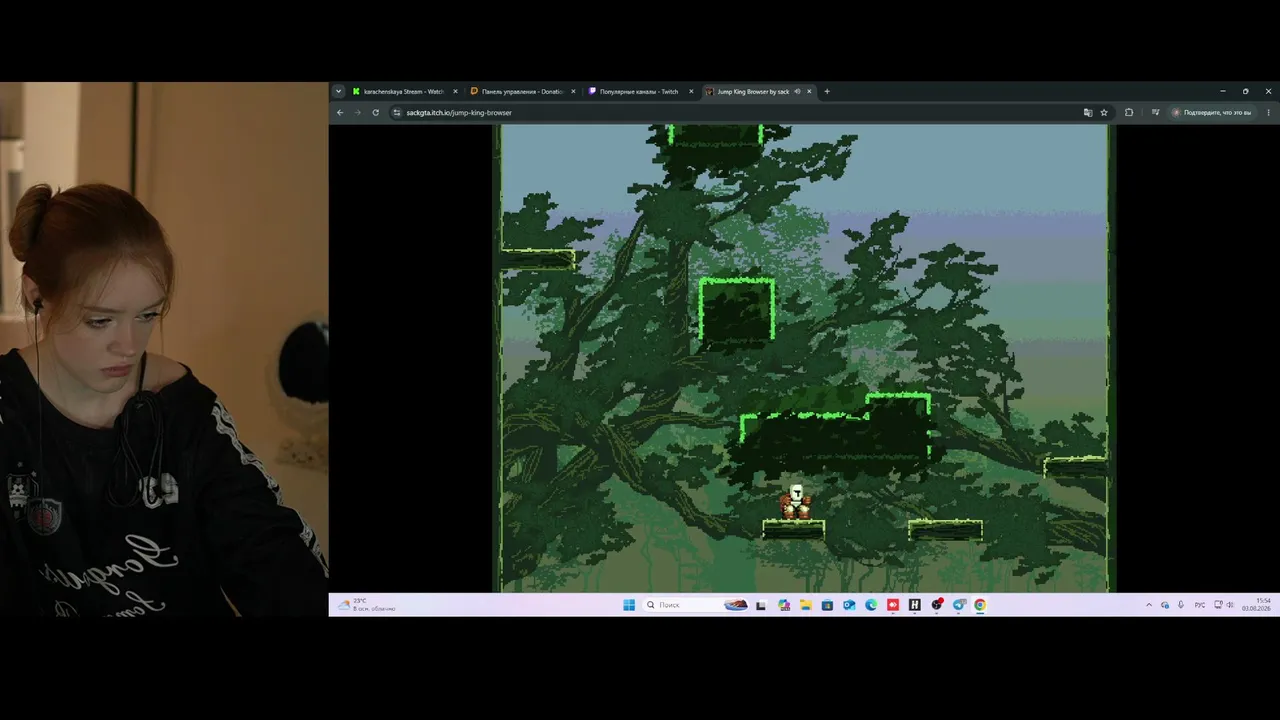Screen dimensions: 1280x720
Task: Open the cloud sync tray icon
Action: 1165,605
